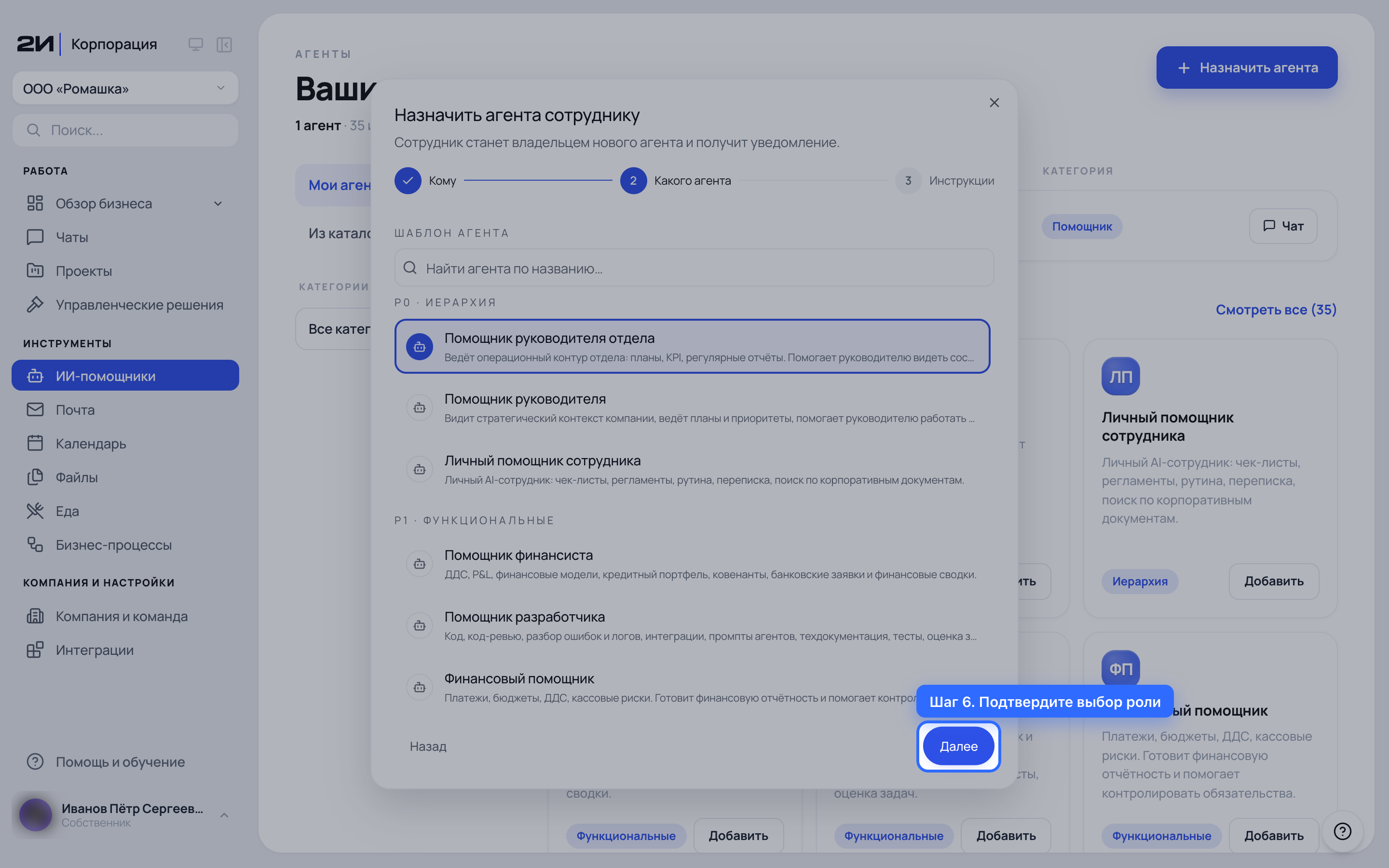Screen dimensions: 1389x868
Task: Click the Помощник category tag
Action: point(1081,226)
